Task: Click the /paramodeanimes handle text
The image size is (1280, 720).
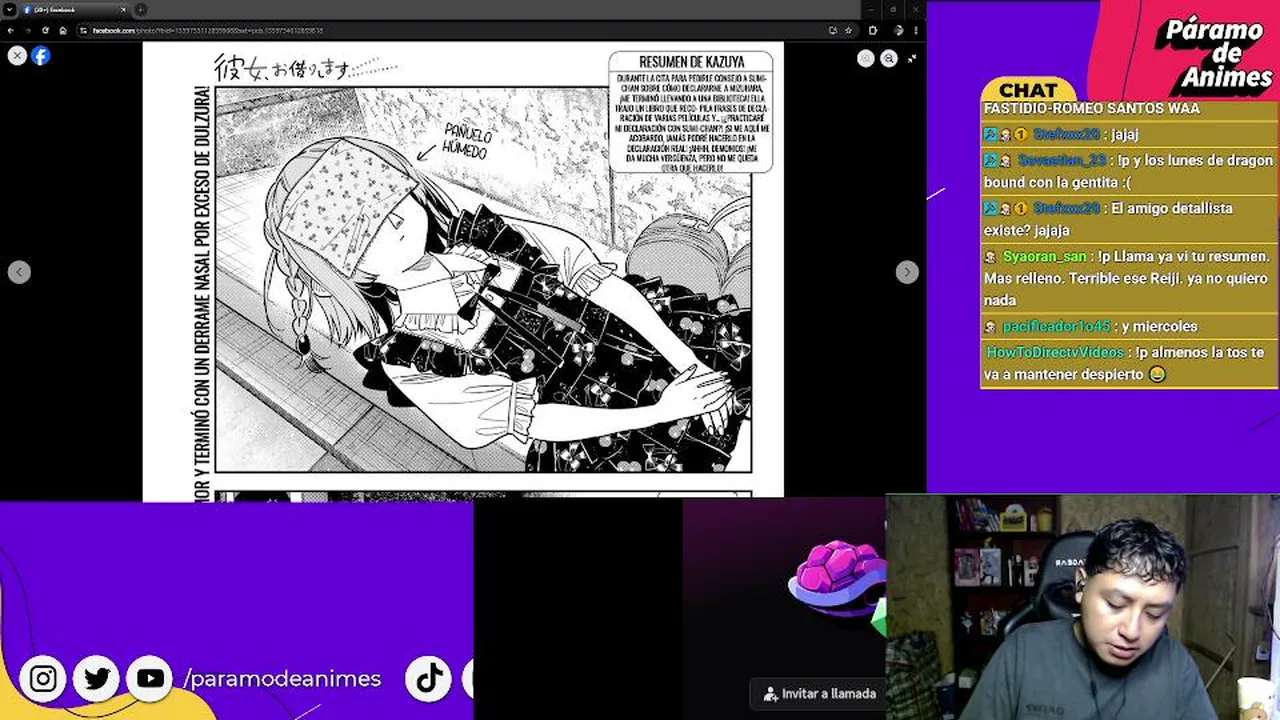Action: click(x=282, y=679)
